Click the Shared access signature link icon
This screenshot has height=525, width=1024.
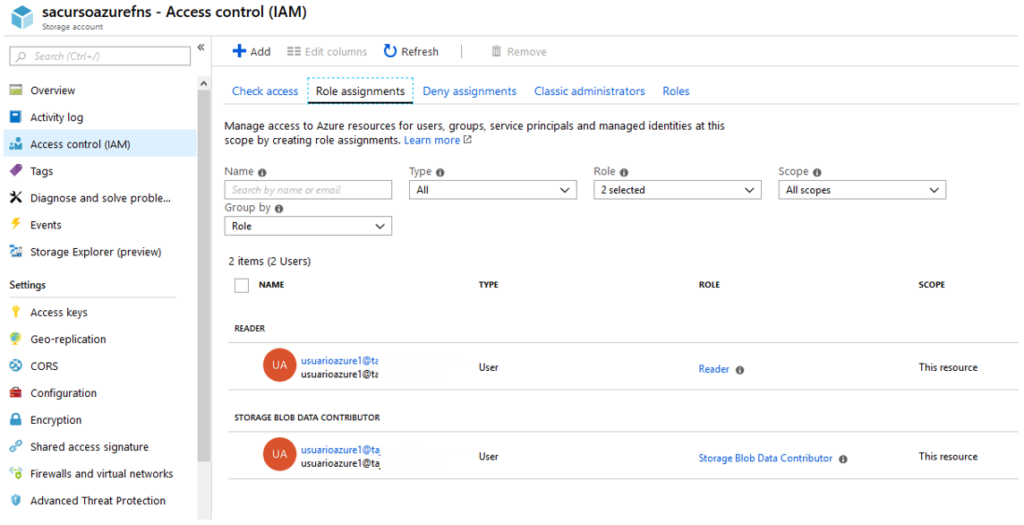16,447
